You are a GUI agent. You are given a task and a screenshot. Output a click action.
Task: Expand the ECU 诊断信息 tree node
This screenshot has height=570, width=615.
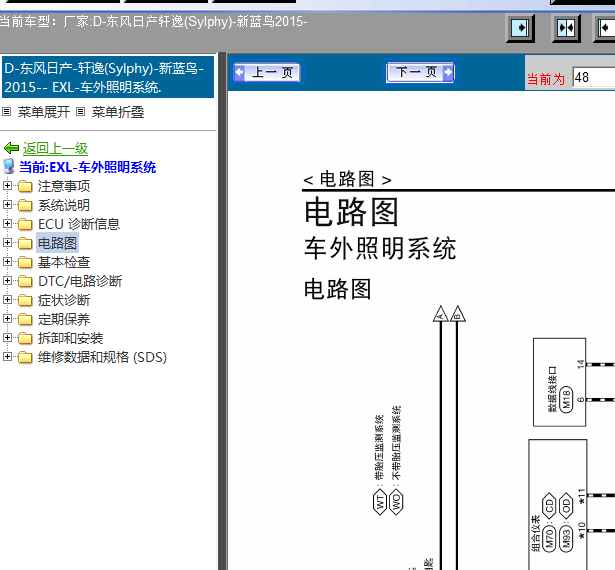click(x=7, y=223)
